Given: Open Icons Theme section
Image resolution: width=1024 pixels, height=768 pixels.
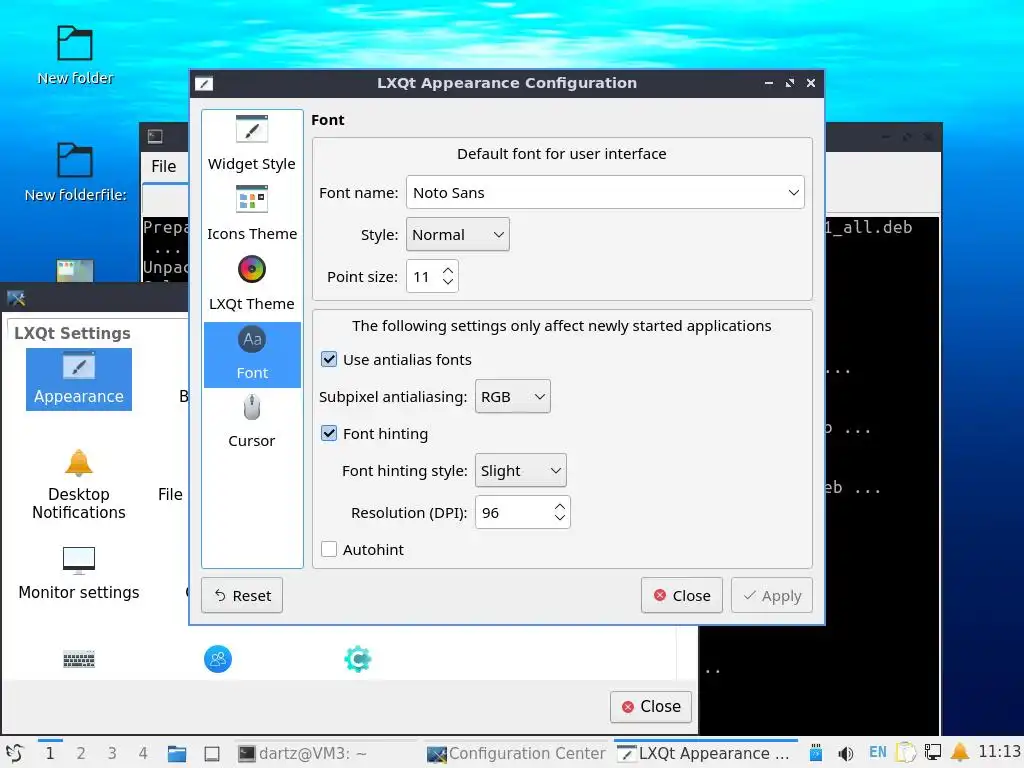Looking at the screenshot, I should pos(251,214).
